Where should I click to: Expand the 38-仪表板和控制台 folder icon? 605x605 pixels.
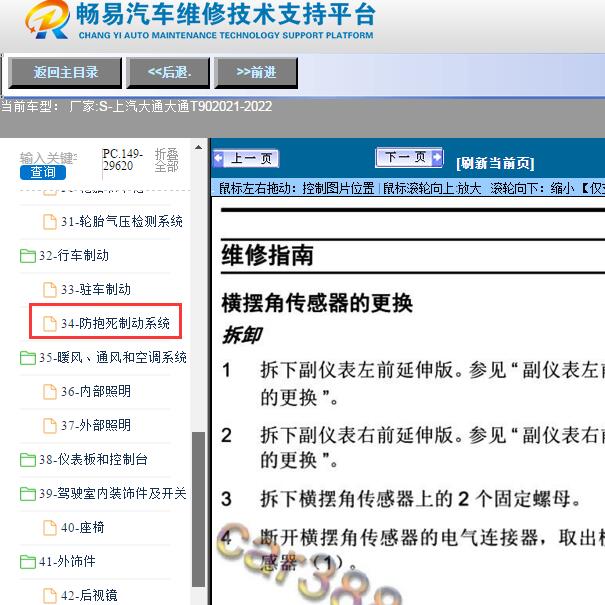pyautogui.click(x=27, y=460)
